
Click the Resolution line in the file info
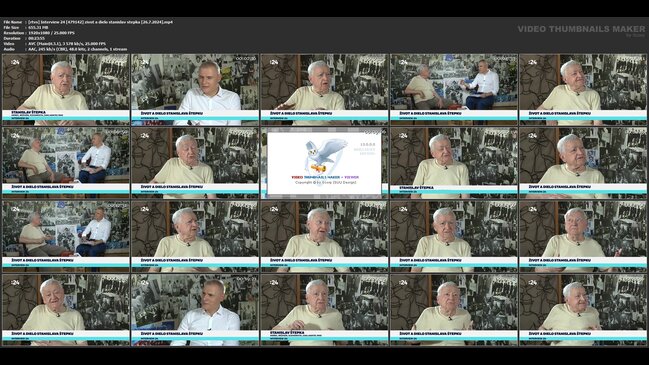pyautogui.click(x=39, y=33)
